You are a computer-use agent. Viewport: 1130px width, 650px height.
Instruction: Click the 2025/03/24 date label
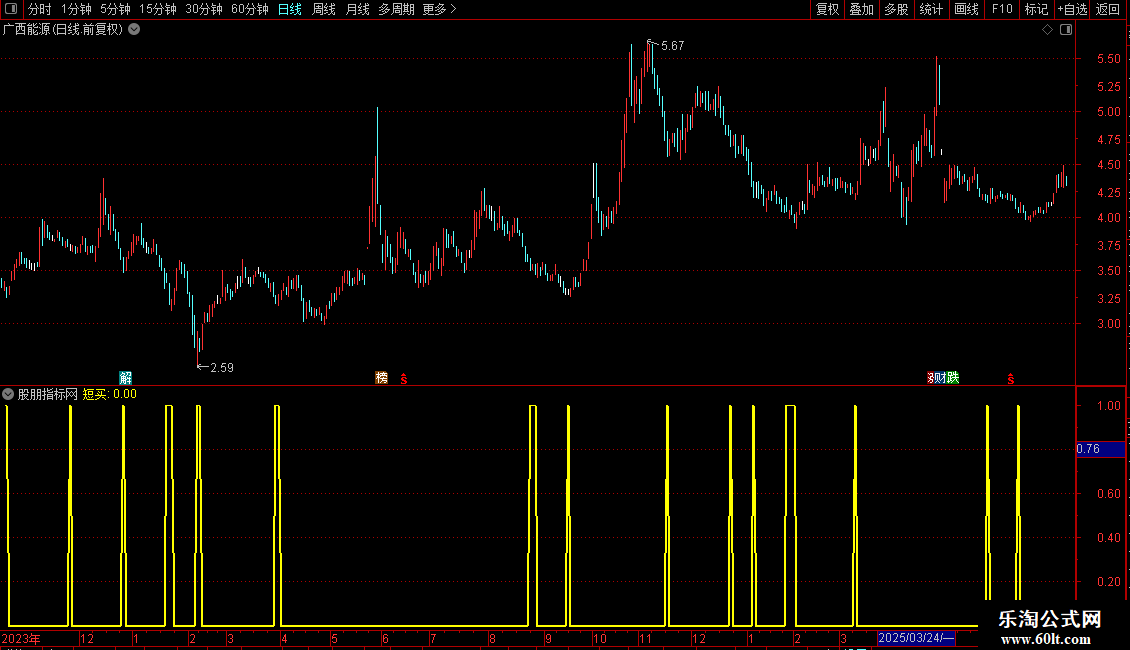(916, 638)
